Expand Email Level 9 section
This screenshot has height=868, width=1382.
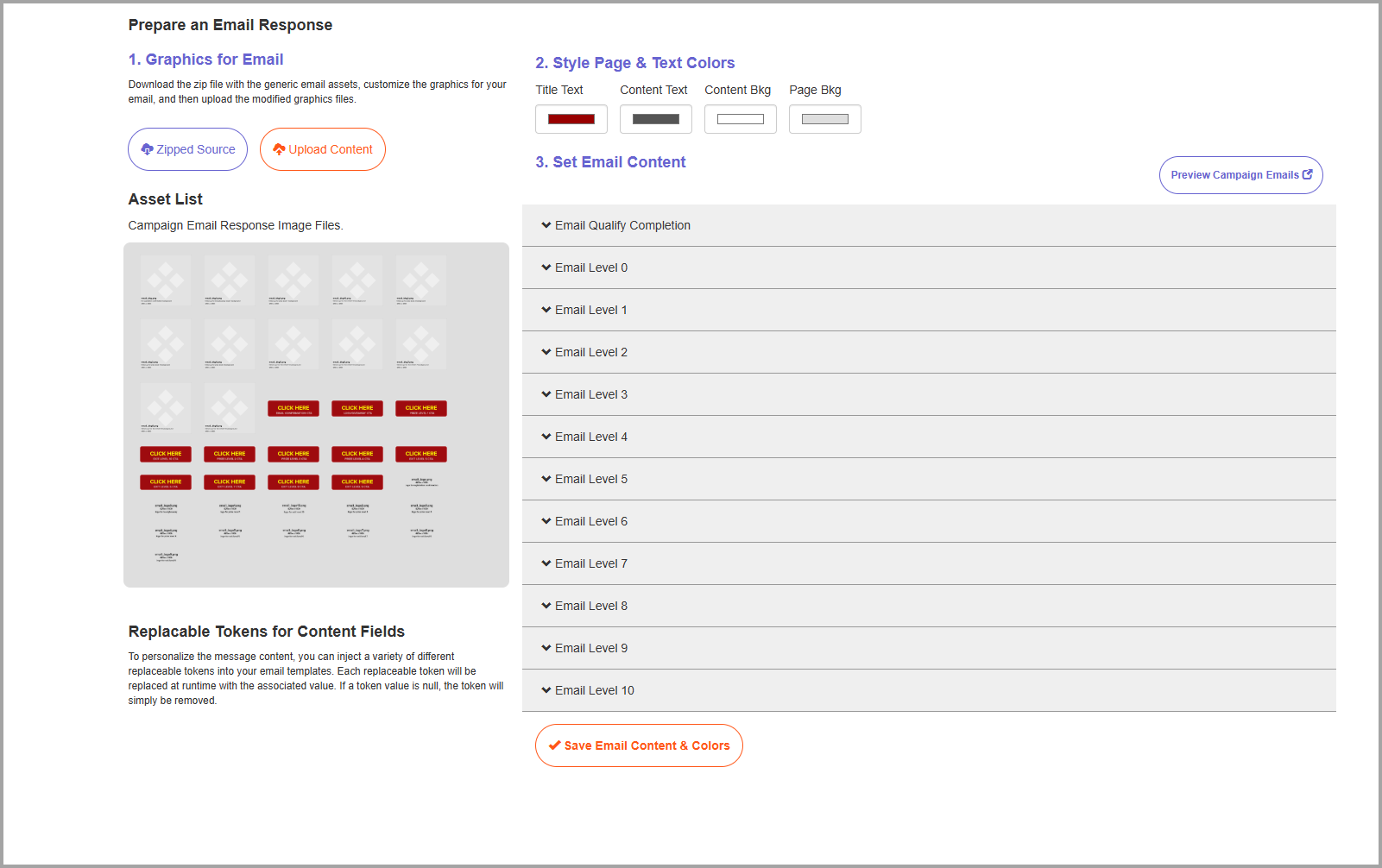pos(929,648)
